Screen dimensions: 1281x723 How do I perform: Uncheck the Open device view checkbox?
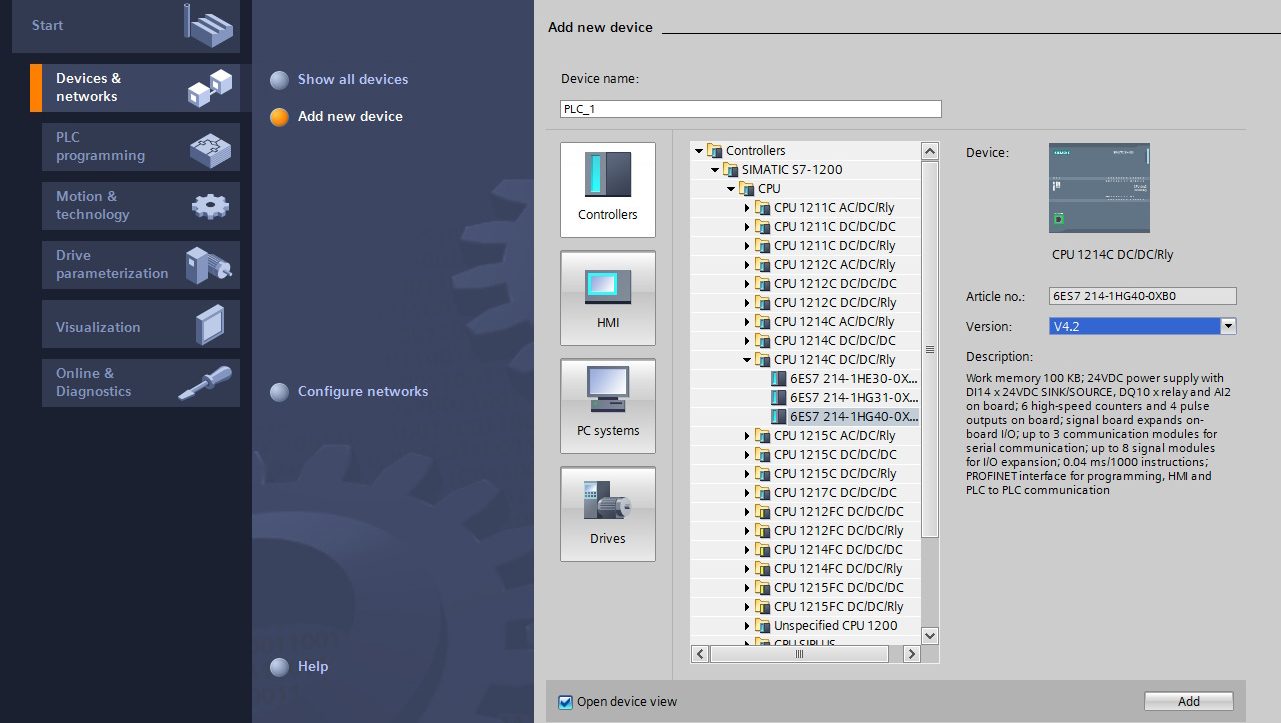click(566, 702)
